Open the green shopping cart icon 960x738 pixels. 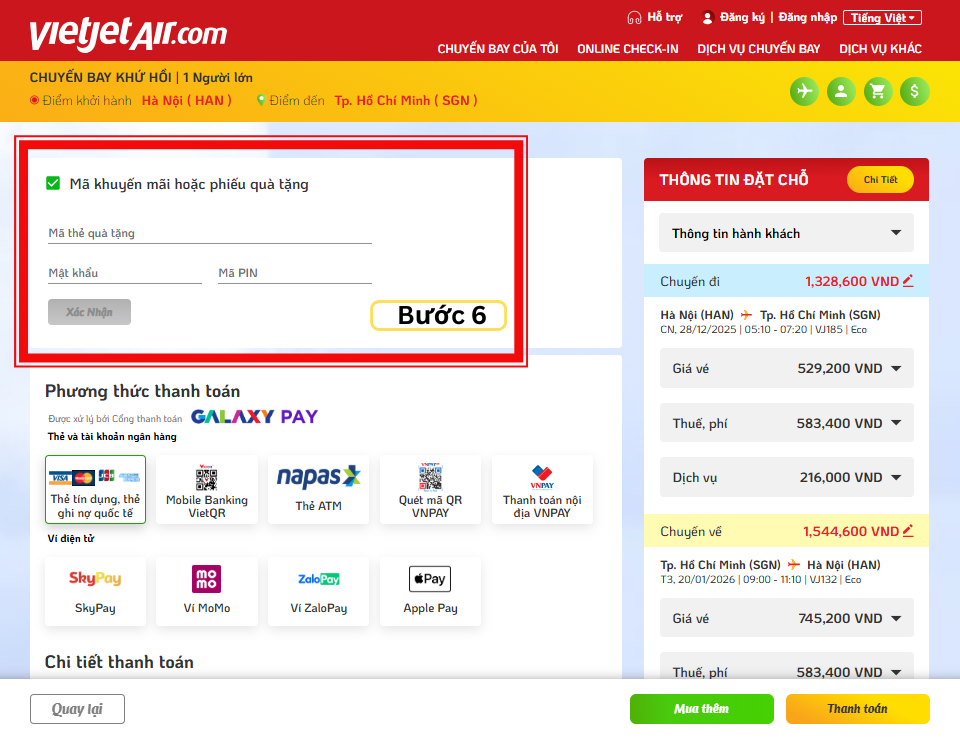pos(878,92)
